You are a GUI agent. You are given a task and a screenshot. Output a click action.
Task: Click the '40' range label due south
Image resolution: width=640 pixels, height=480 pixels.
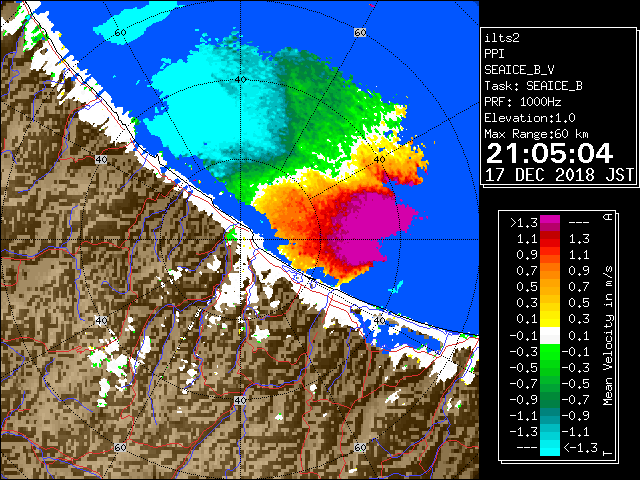coord(240,400)
